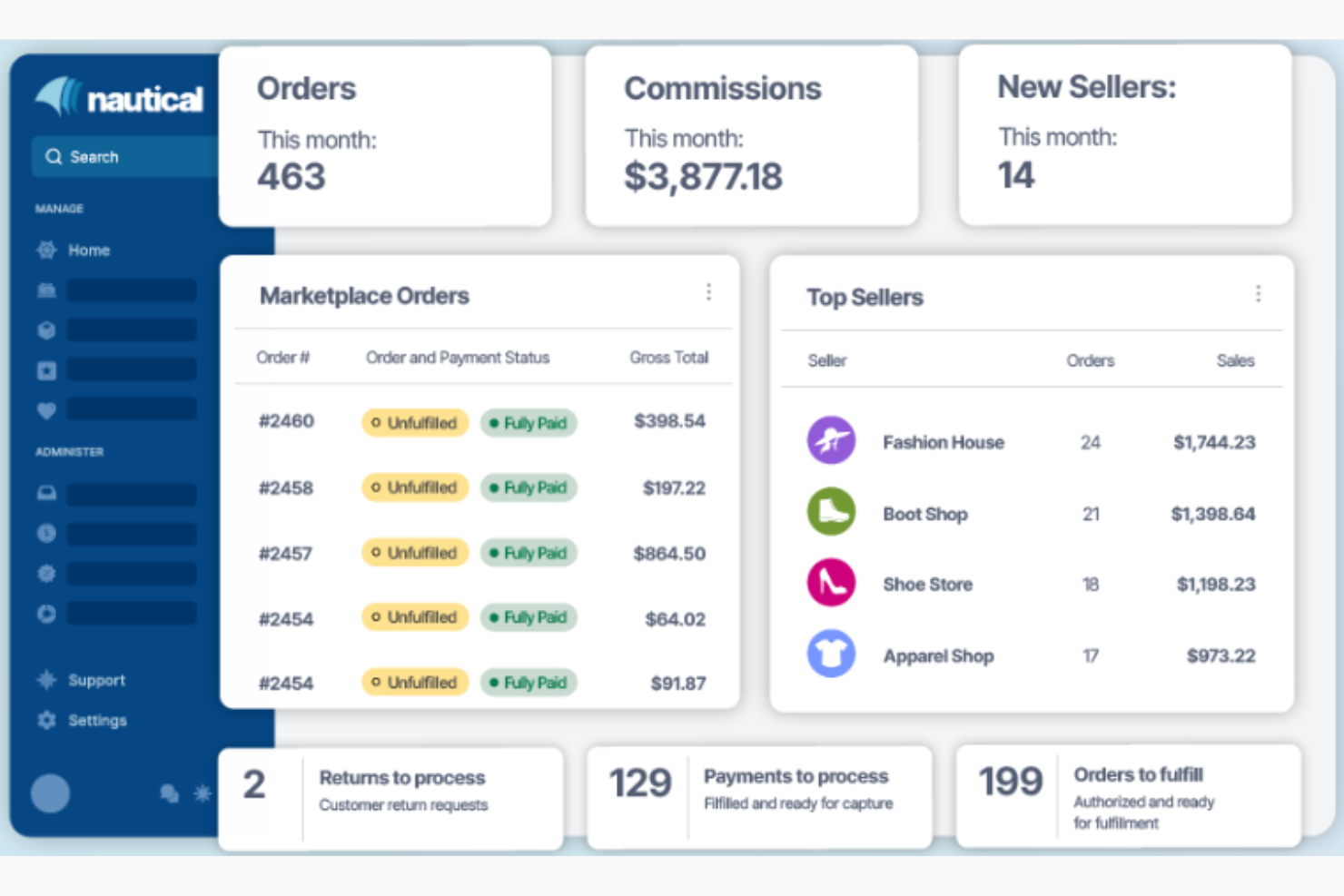
Task: Click the Fashion House seller avatar icon
Action: 830,439
